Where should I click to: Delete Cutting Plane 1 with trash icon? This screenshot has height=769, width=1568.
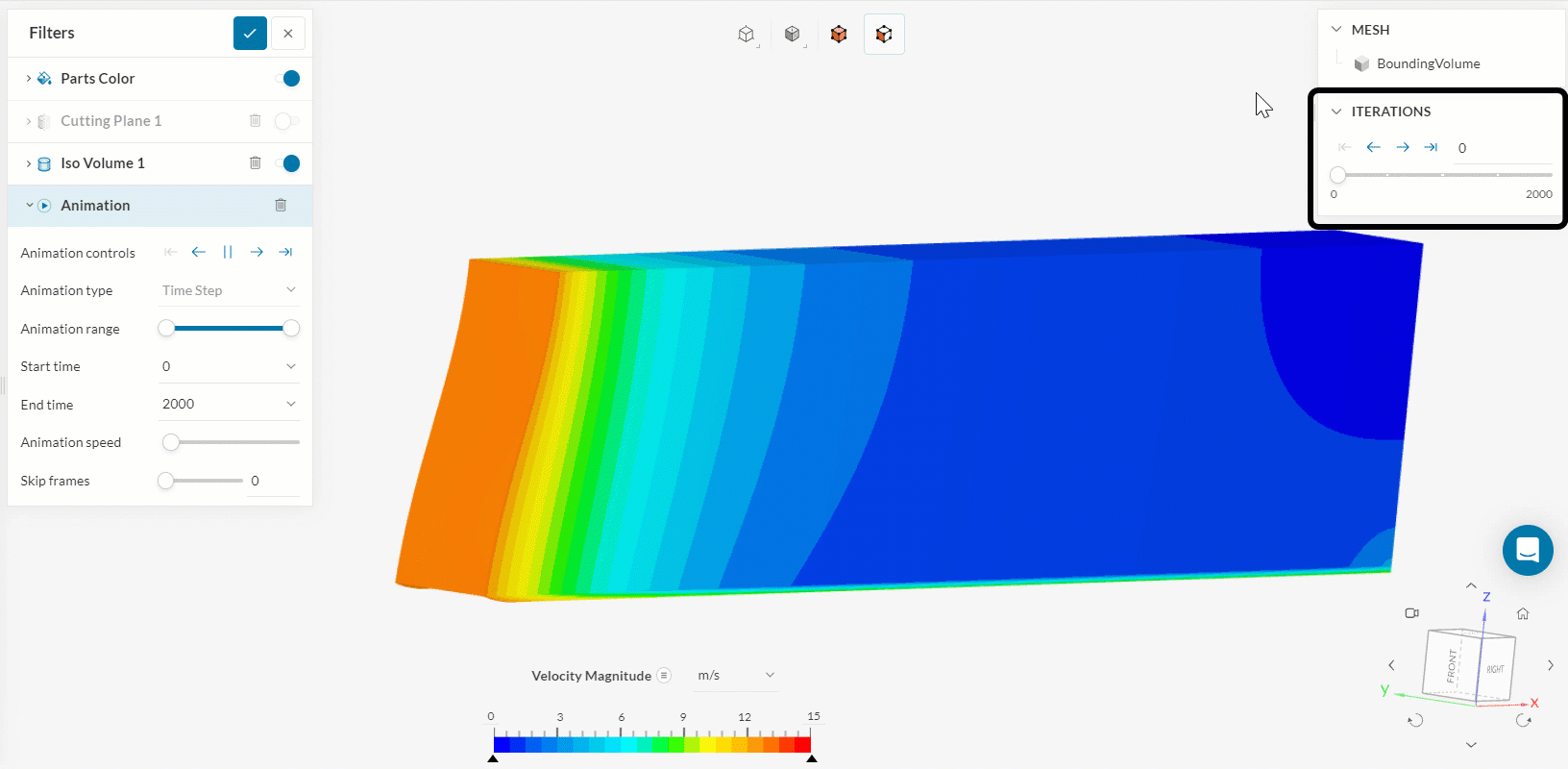[256, 121]
